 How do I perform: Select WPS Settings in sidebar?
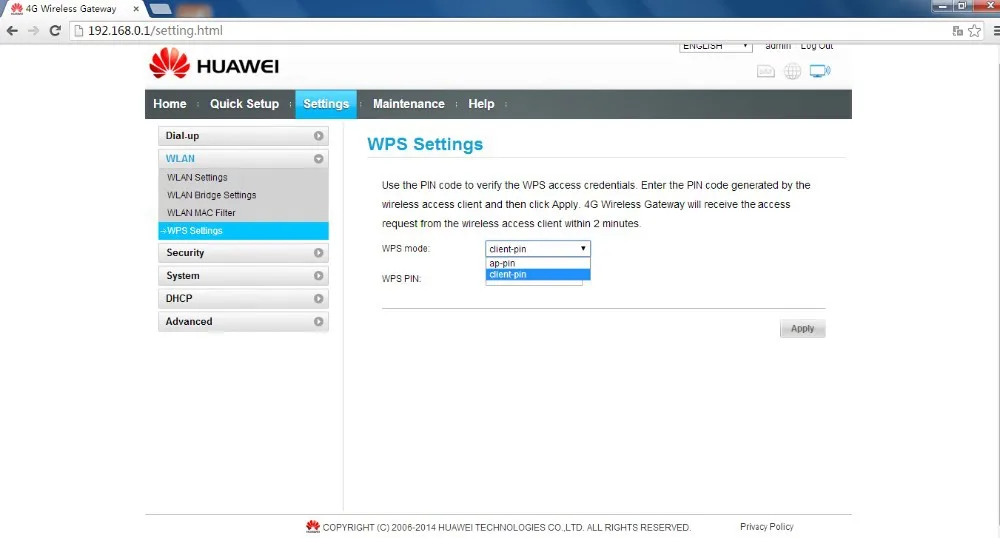243,231
